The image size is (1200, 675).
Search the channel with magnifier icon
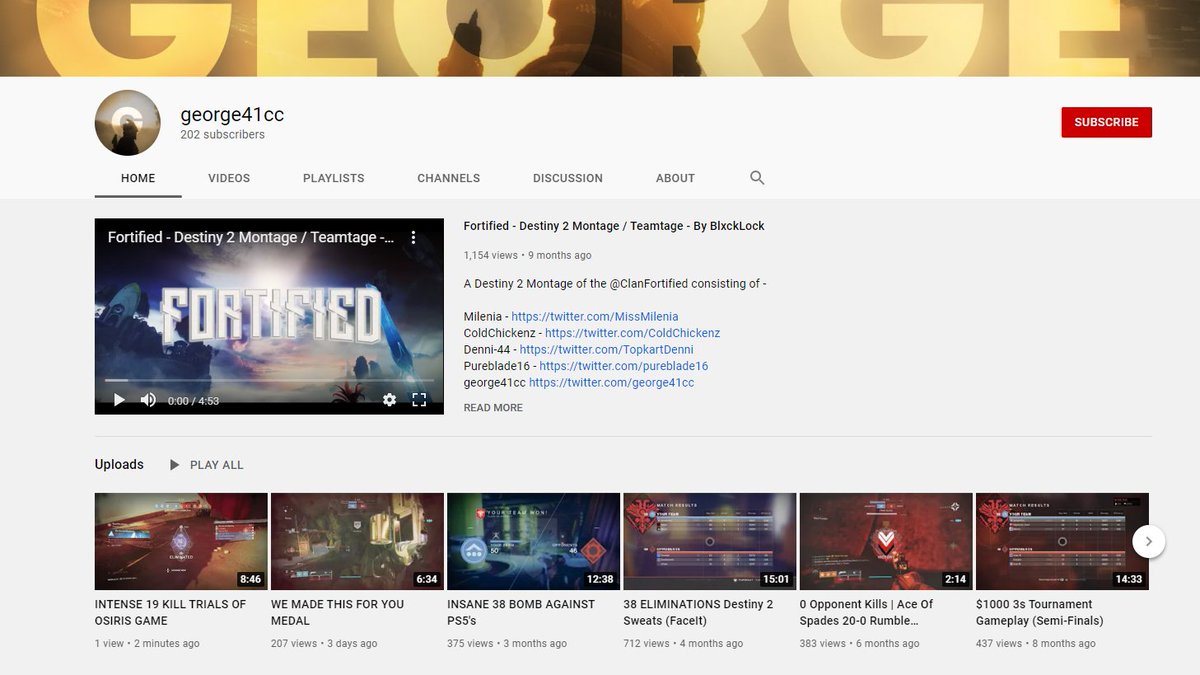757,178
